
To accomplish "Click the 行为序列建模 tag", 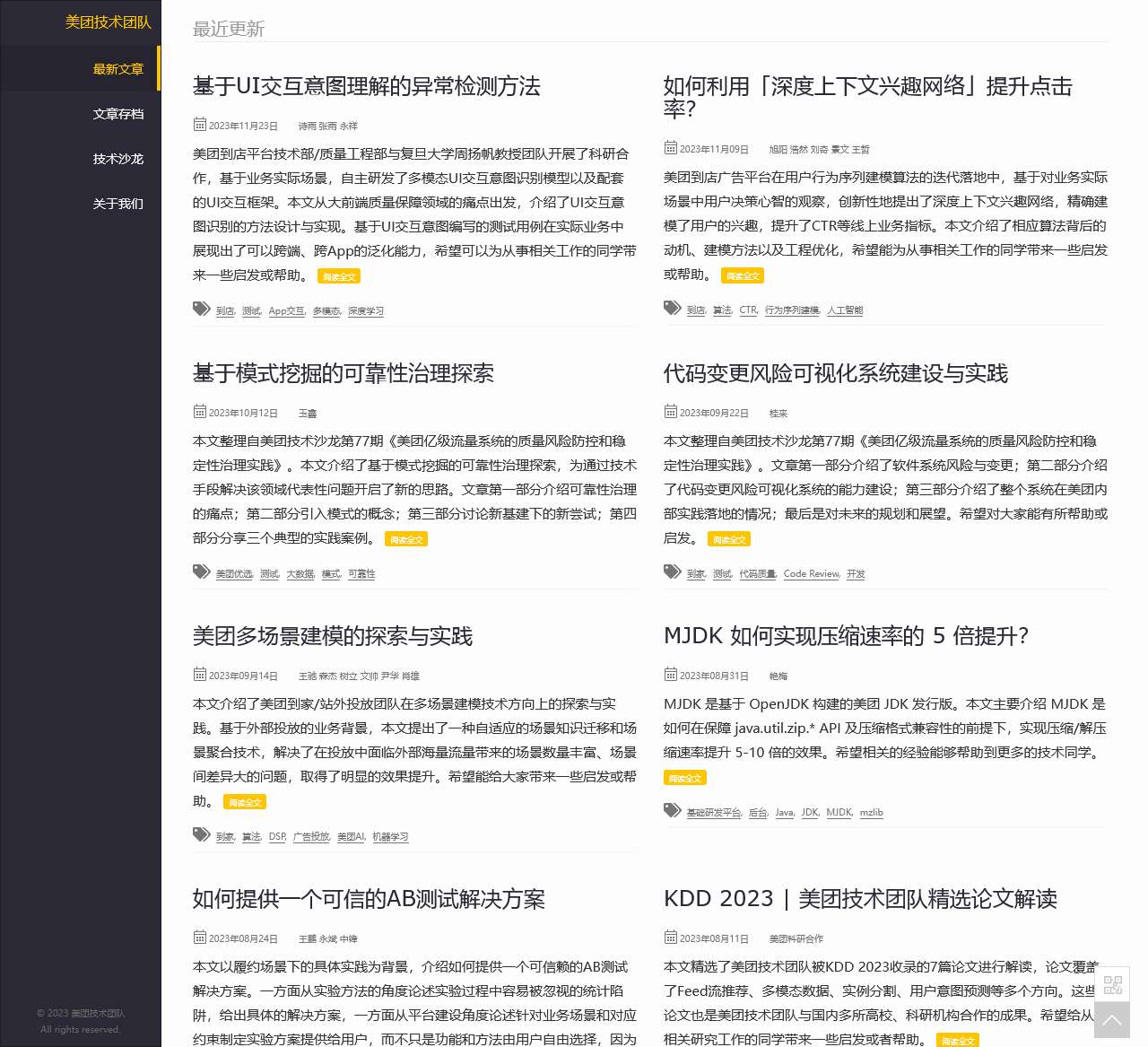I will coord(792,310).
